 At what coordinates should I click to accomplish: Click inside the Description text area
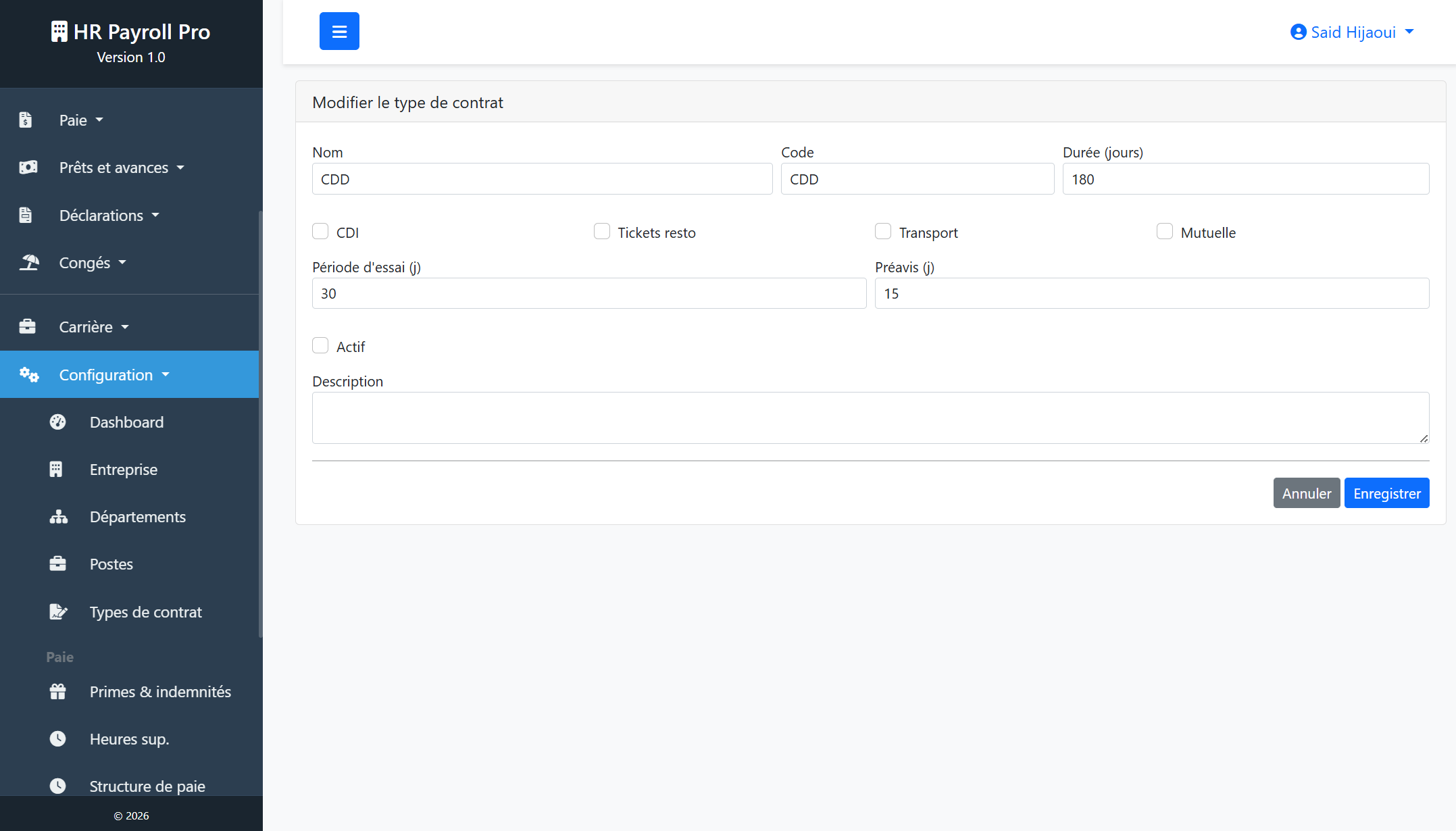point(870,418)
